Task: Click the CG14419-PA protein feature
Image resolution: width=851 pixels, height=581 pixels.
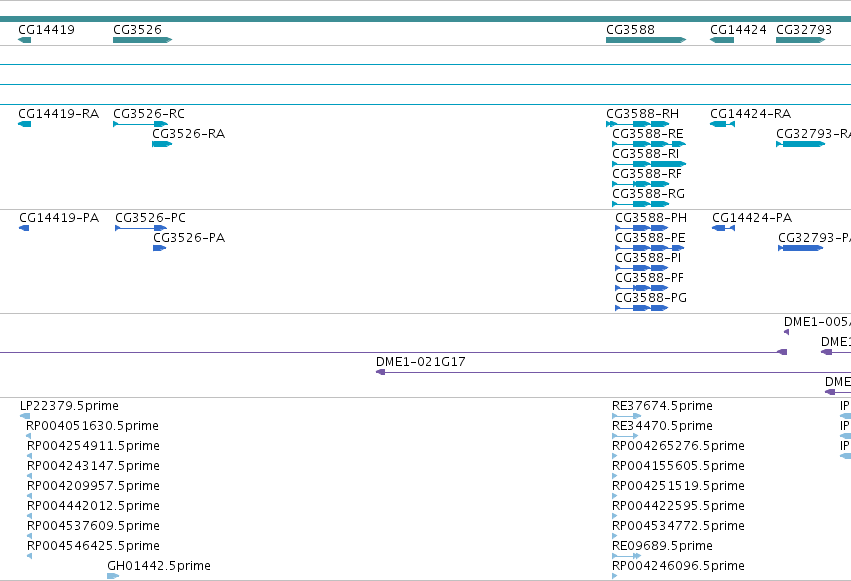Action: click(59, 218)
